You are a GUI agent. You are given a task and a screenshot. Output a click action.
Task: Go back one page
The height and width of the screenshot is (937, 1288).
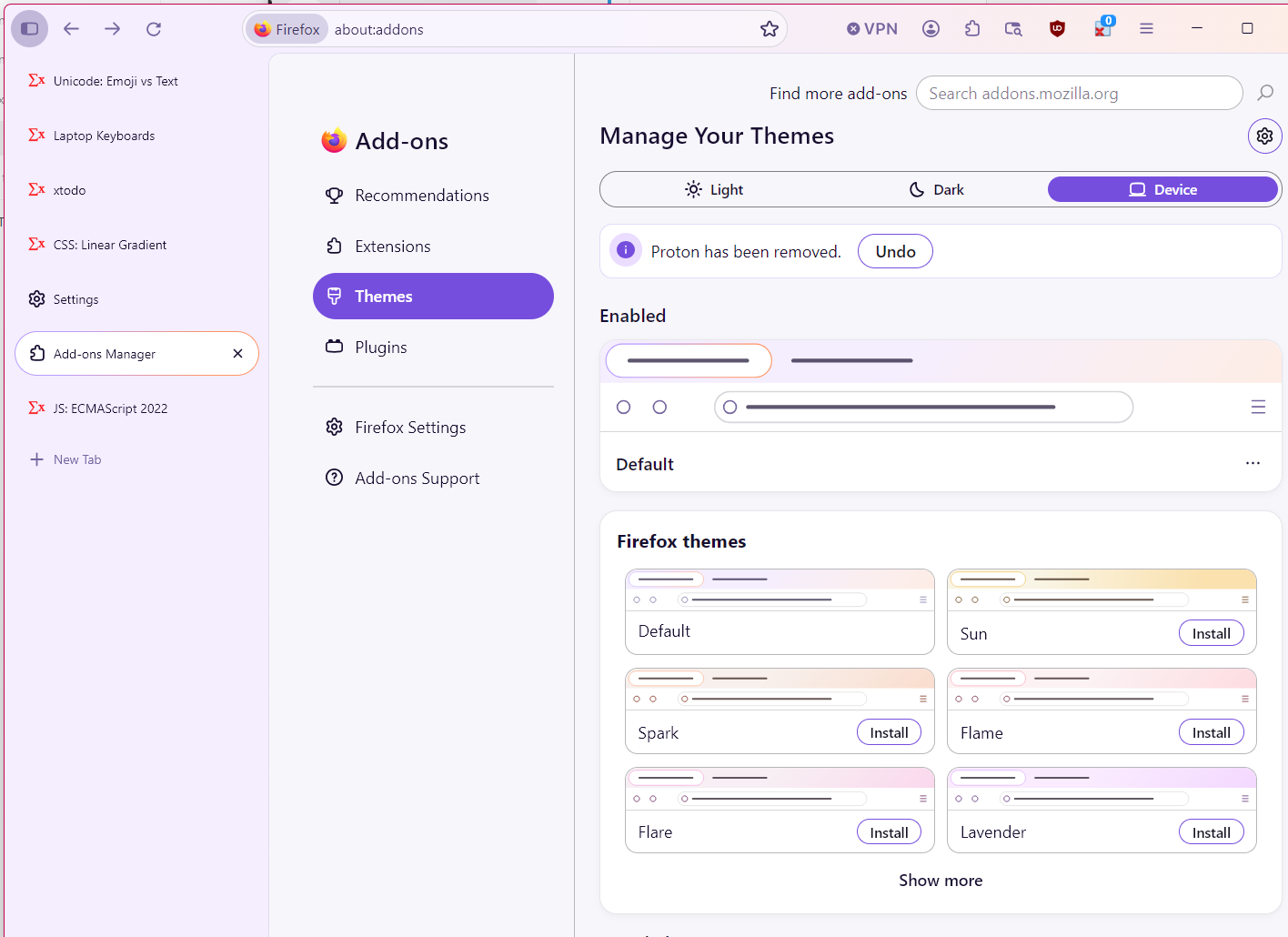click(x=71, y=29)
